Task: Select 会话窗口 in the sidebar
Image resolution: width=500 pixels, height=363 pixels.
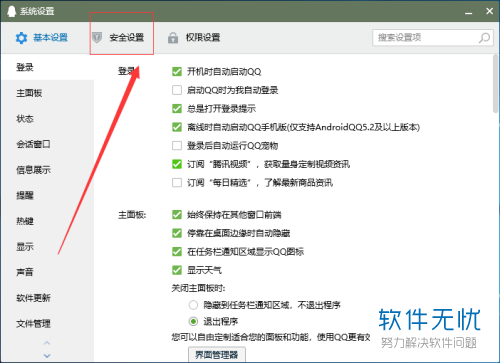Action: pos(47,144)
